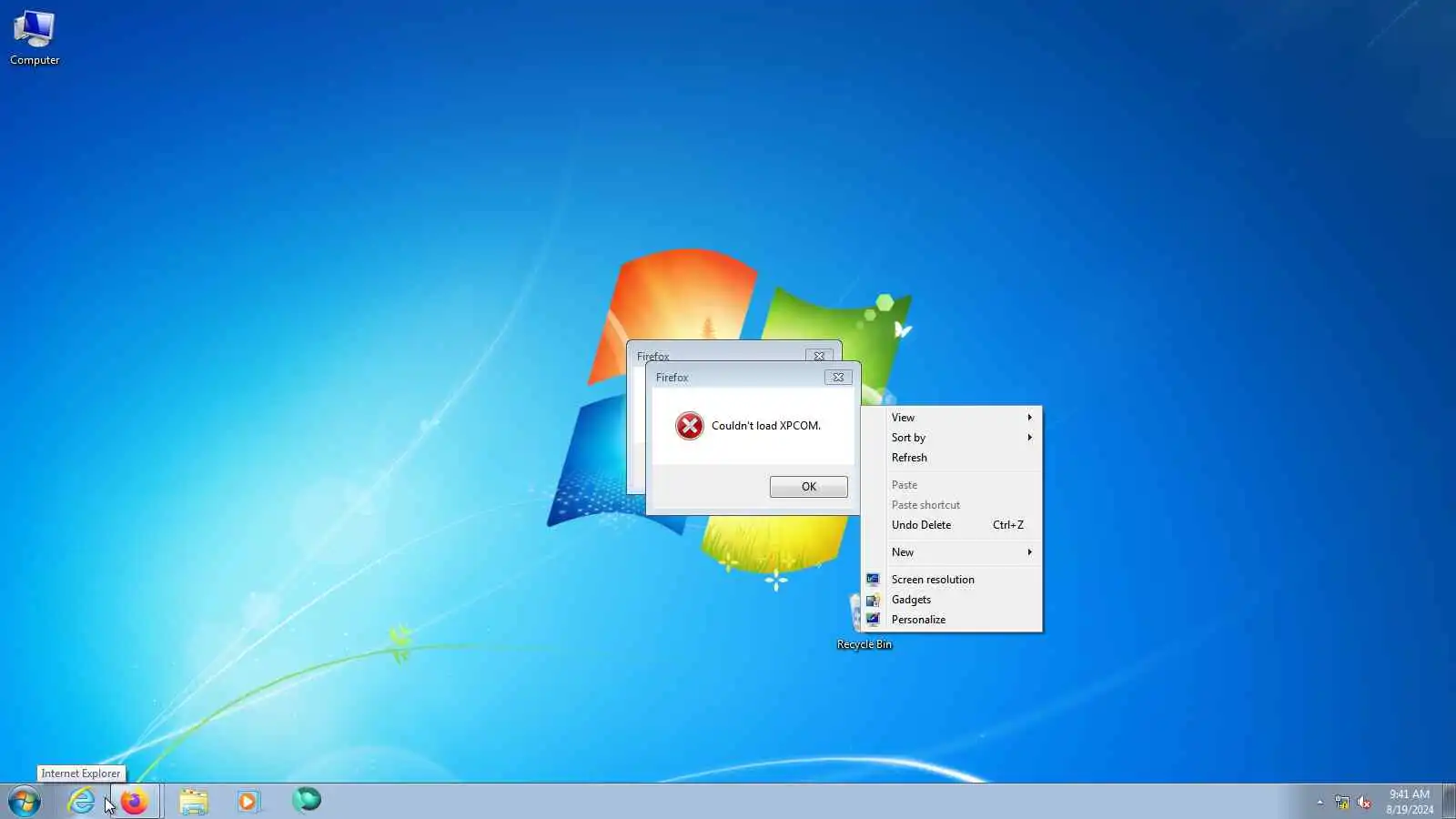The height and width of the screenshot is (819, 1456).
Task: Click the Screen resolution menu icon
Action: click(x=873, y=579)
